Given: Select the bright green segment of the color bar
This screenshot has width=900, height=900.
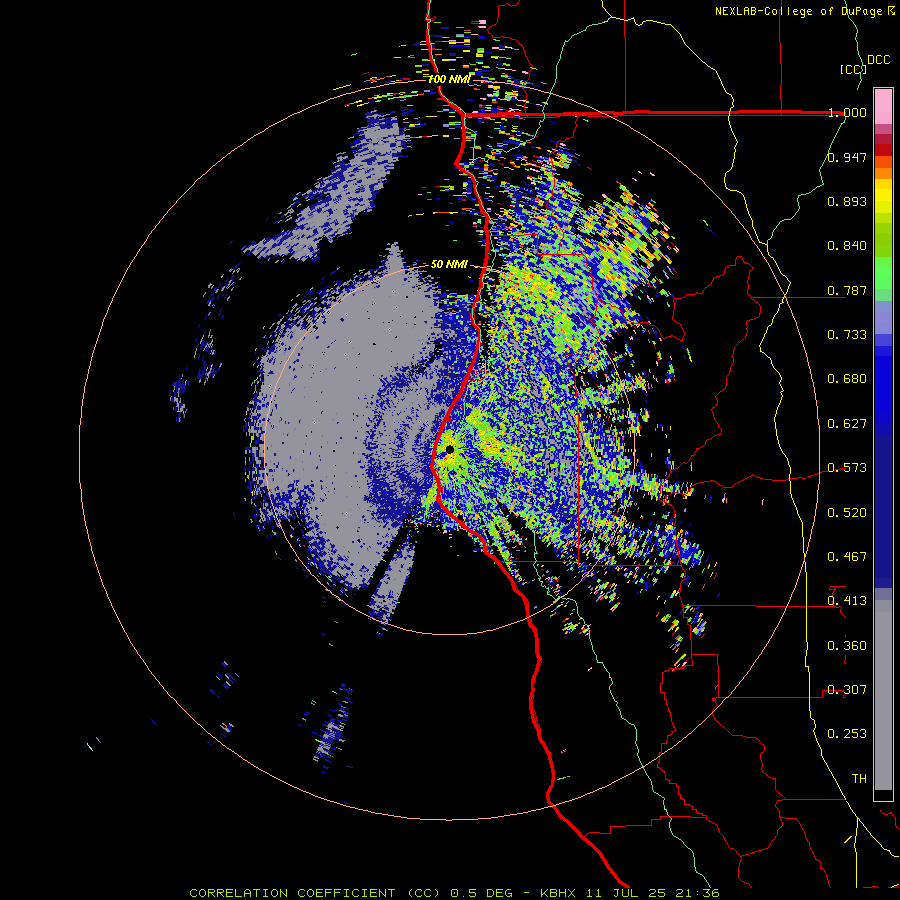Looking at the screenshot, I should click(x=883, y=273).
